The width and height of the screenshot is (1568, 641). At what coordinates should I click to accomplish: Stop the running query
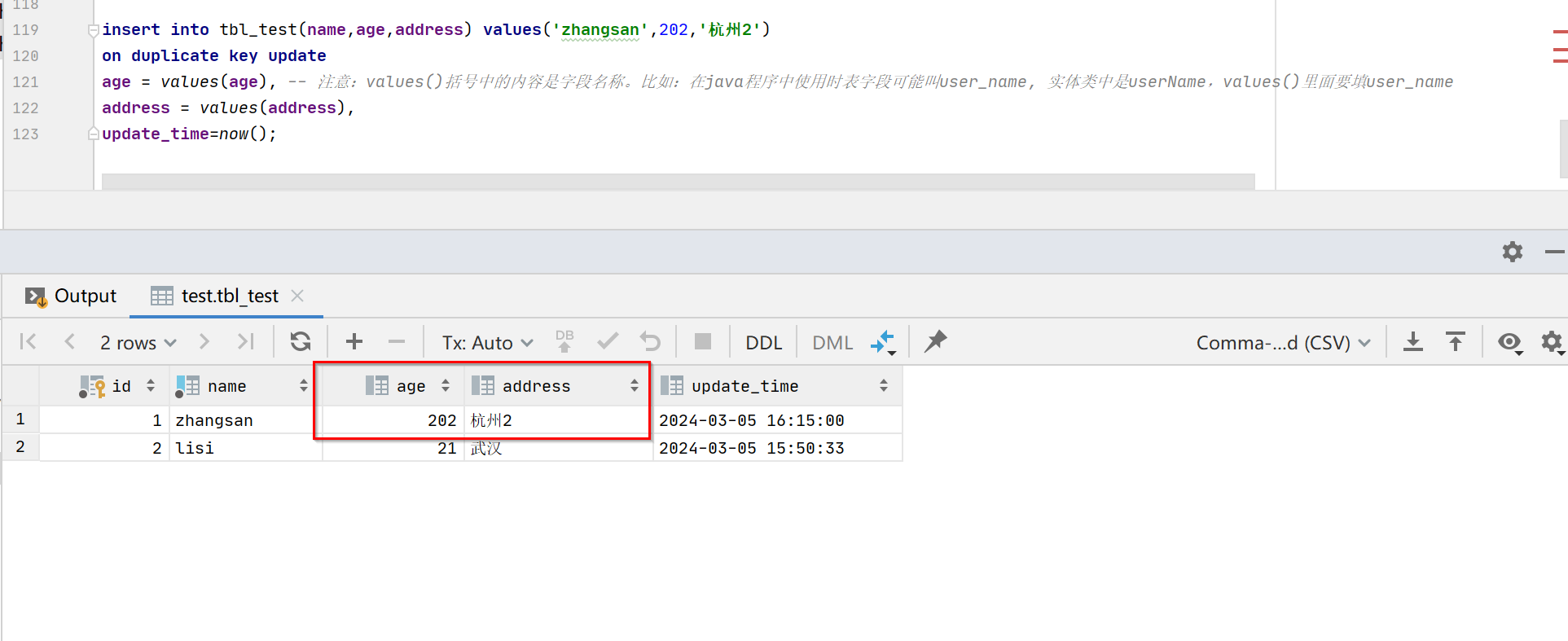[703, 341]
